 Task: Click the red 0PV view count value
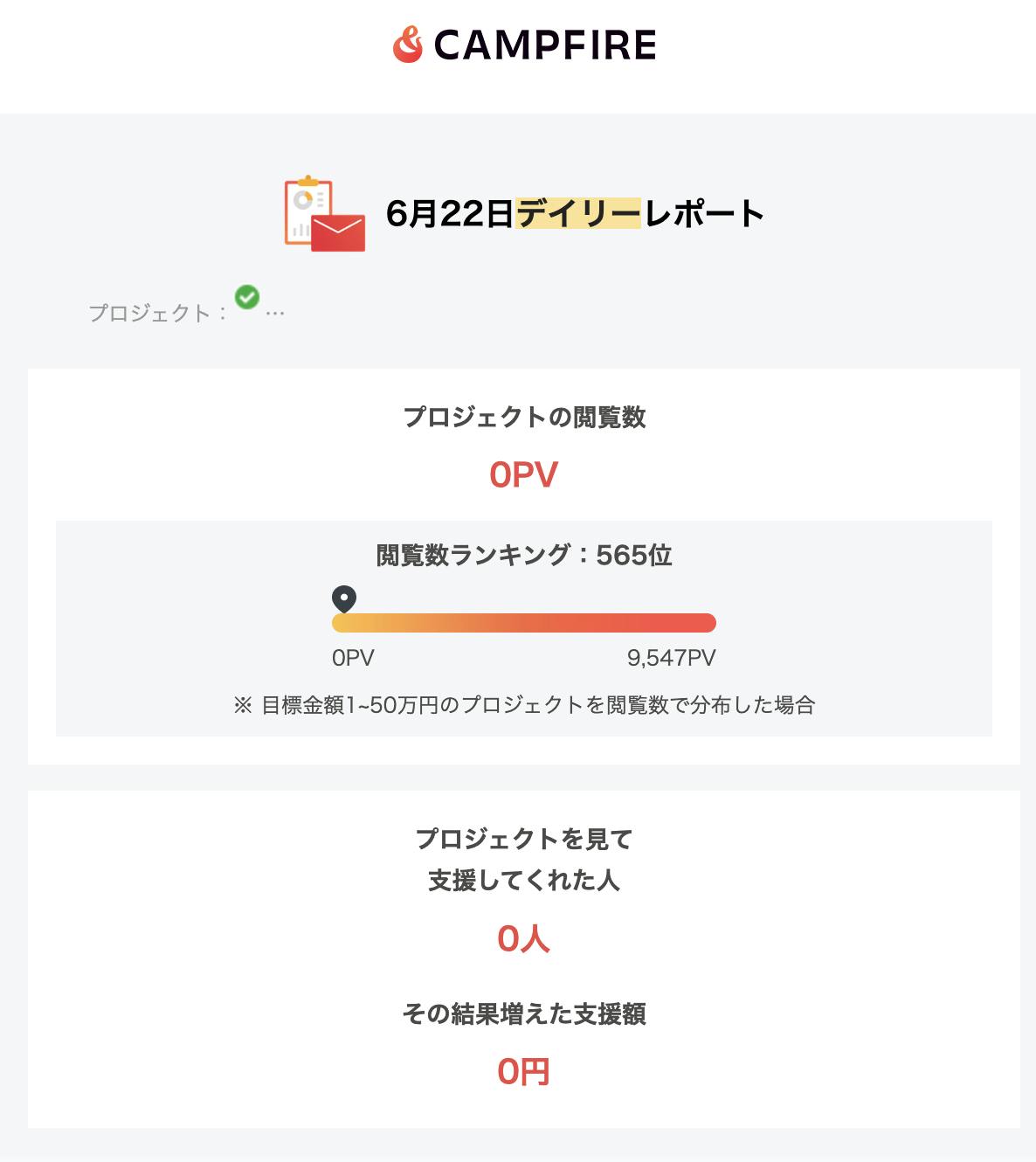click(523, 474)
